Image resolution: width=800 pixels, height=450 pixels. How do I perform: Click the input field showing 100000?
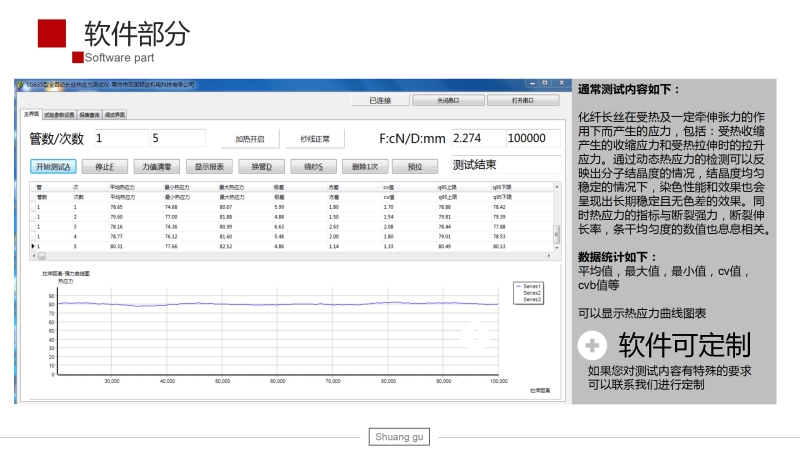point(532,138)
